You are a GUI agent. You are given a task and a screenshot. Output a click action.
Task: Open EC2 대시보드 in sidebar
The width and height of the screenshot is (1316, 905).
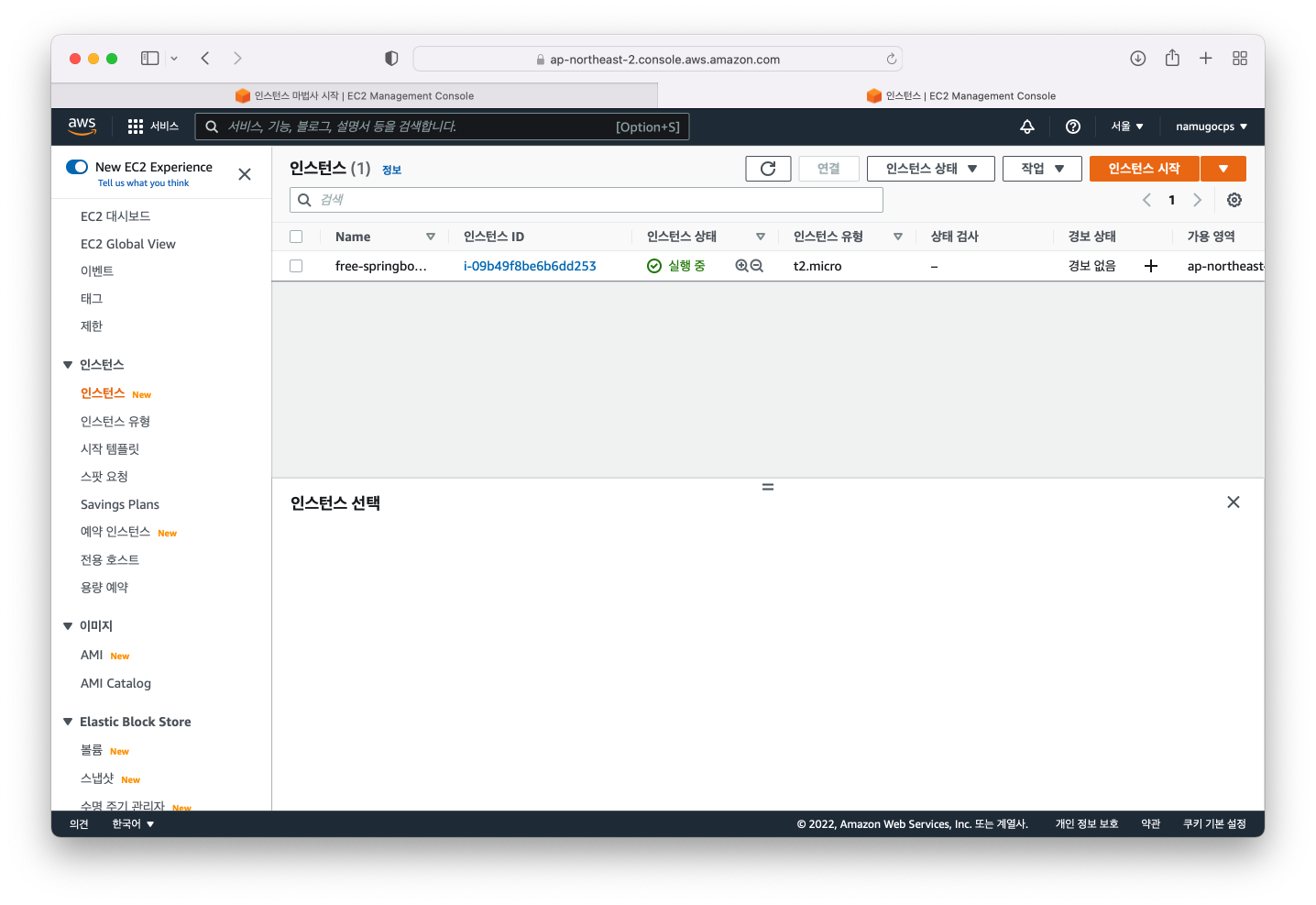coord(115,216)
